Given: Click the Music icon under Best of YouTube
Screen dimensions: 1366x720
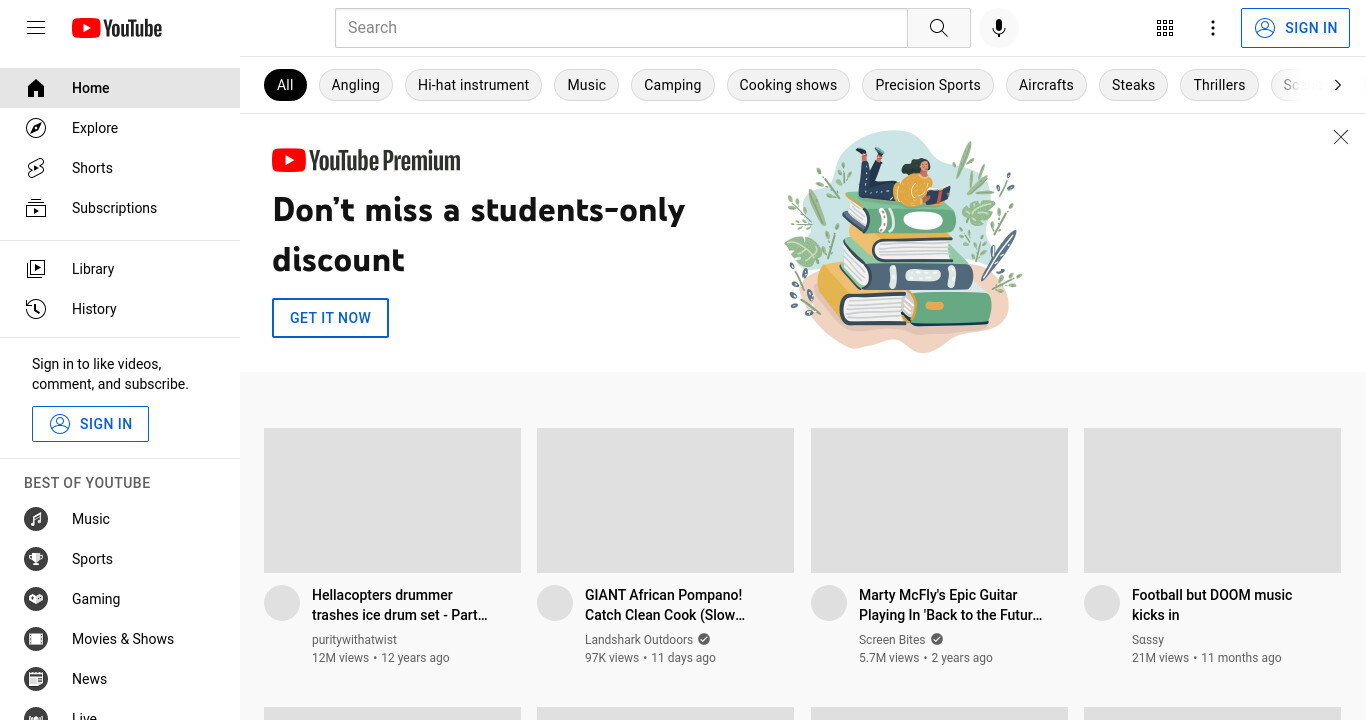Looking at the screenshot, I should tap(36, 519).
